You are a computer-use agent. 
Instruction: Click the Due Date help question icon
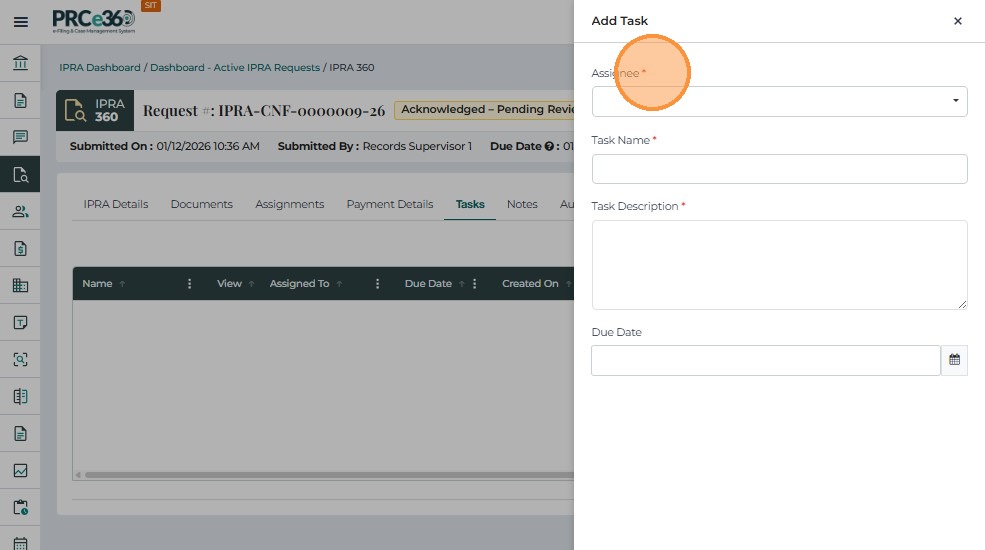[x=549, y=146]
